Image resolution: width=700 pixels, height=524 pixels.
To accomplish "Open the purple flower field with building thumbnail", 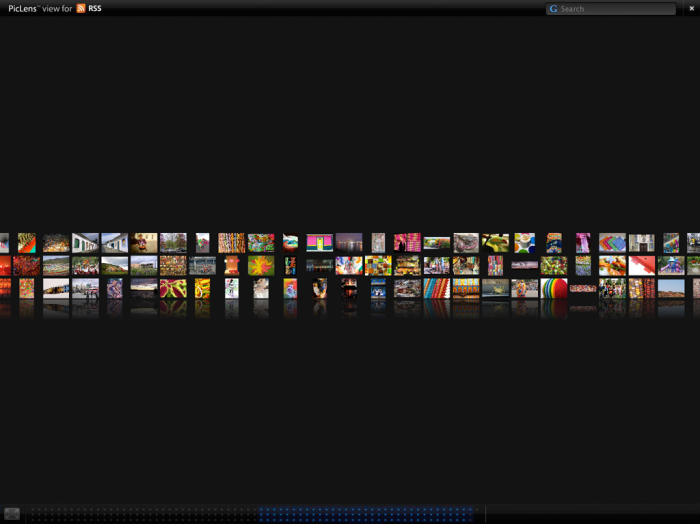I will [144, 266].
